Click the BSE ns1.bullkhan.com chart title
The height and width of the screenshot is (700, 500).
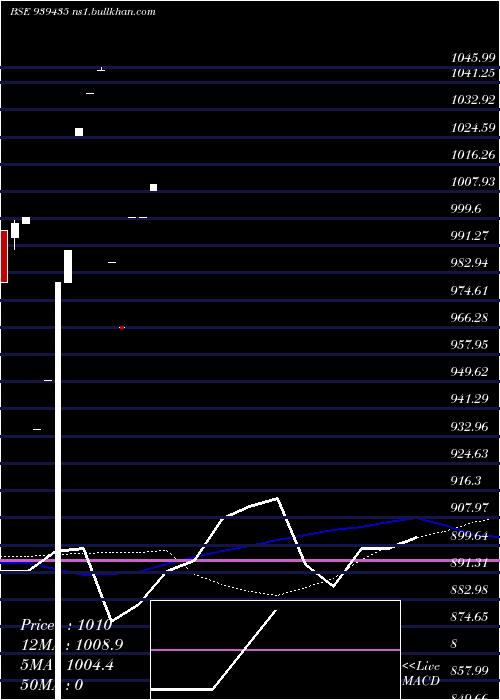click(83, 12)
